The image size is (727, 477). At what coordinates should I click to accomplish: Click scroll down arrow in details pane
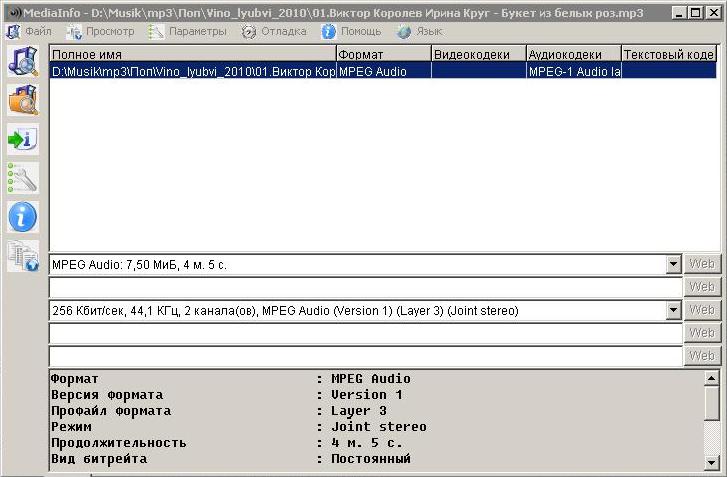click(x=711, y=462)
